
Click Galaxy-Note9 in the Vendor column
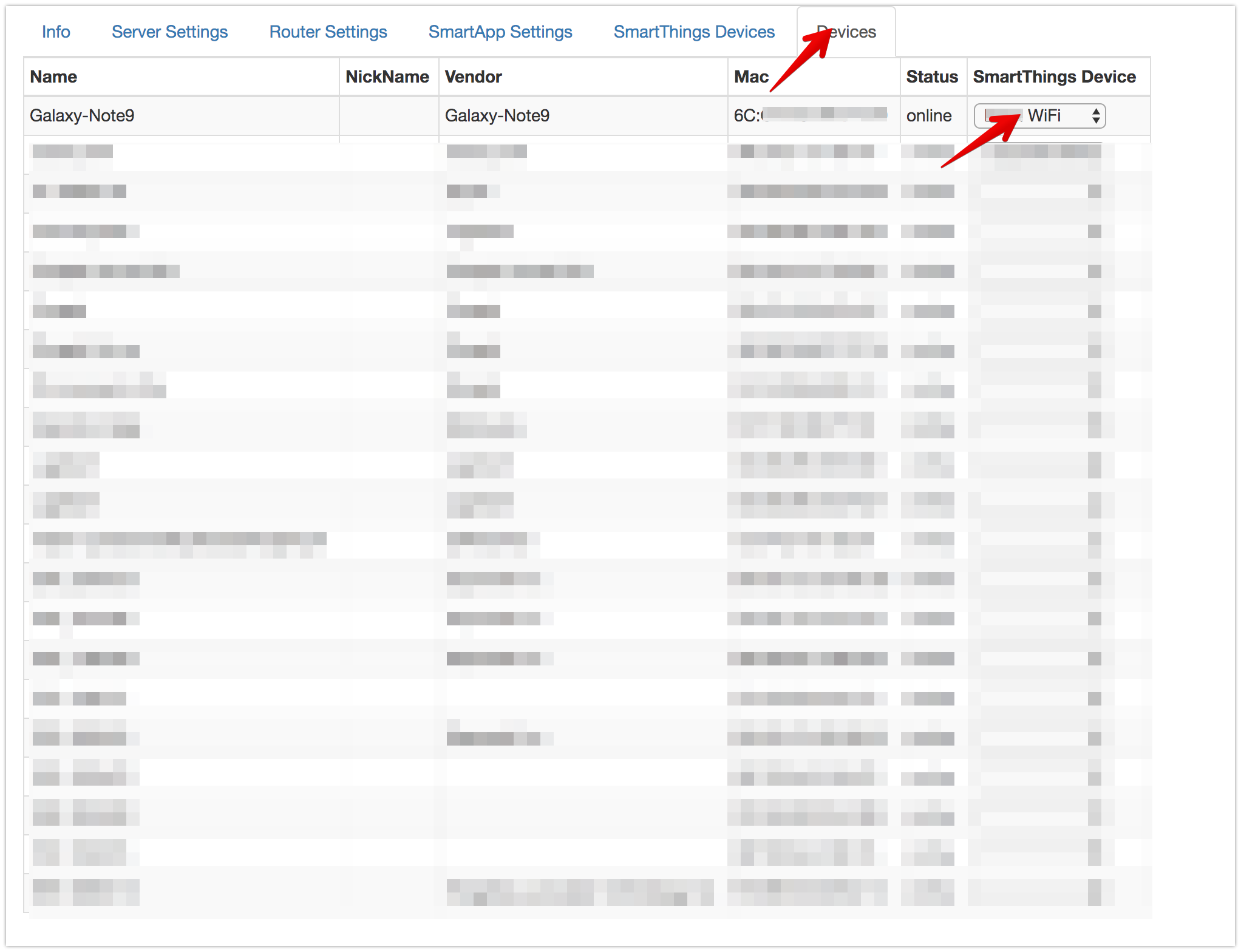497,115
